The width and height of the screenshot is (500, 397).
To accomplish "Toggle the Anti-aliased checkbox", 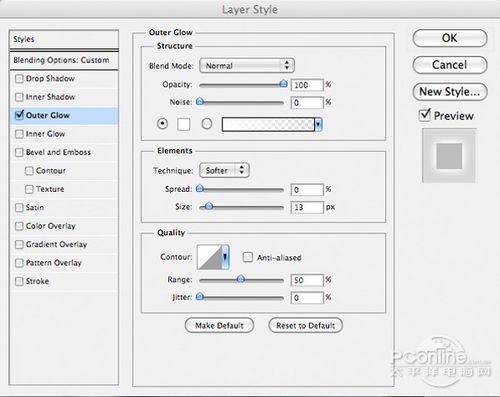I will pos(248,257).
